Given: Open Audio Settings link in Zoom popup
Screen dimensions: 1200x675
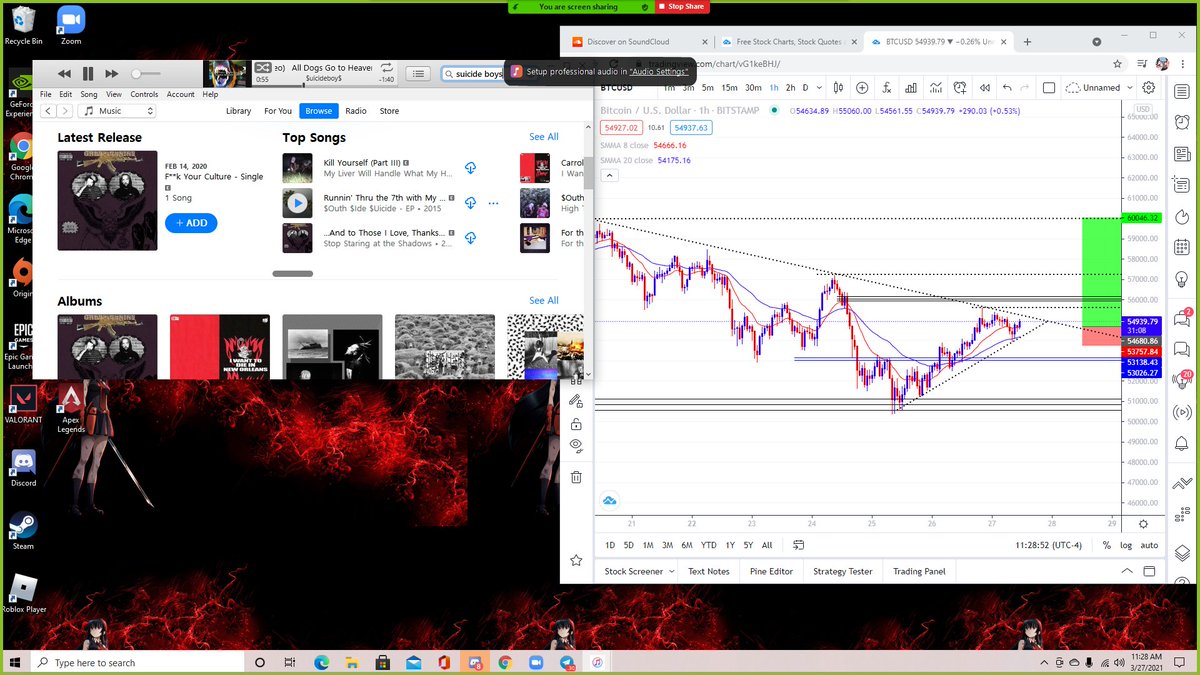Looking at the screenshot, I should point(659,72).
